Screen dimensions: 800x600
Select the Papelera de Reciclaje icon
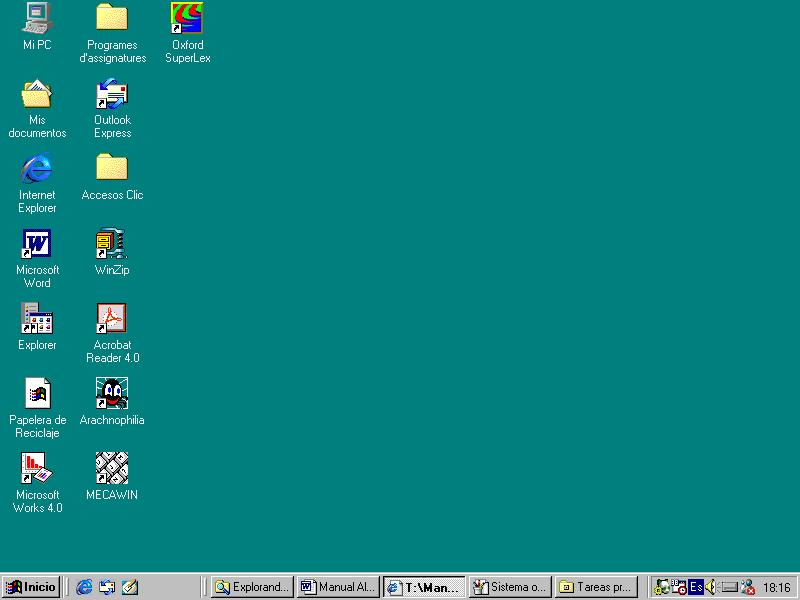coord(37,394)
